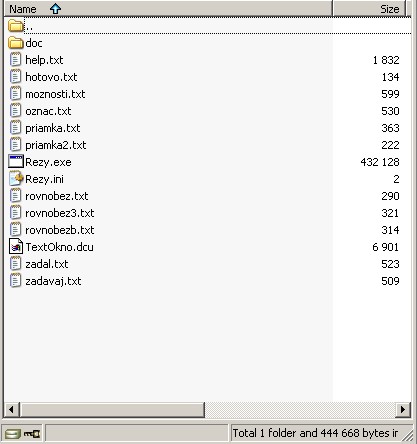Click the status bar text showing total bytes

pyautogui.click(x=315, y=433)
